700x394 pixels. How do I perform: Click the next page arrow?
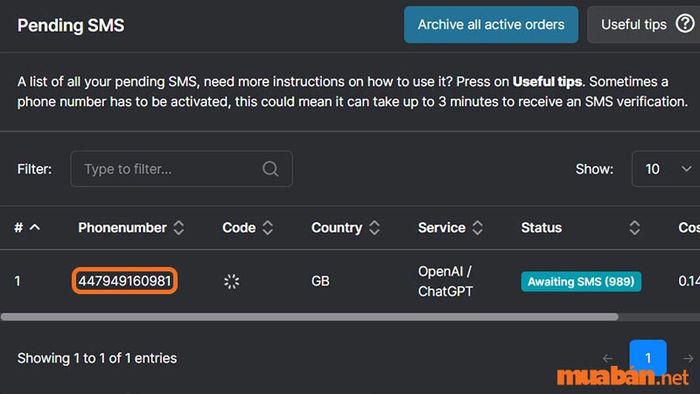(x=688, y=358)
